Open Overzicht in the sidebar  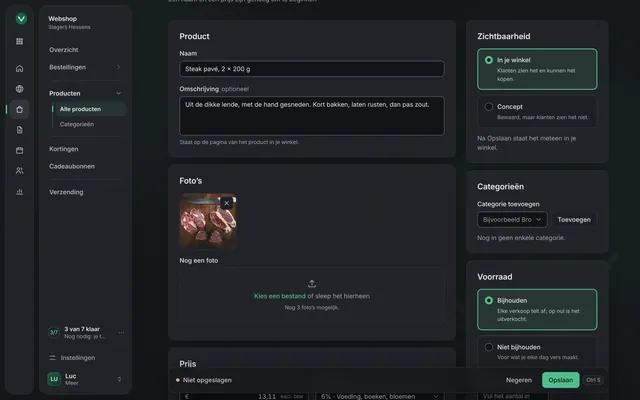pyautogui.click(x=64, y=50)
